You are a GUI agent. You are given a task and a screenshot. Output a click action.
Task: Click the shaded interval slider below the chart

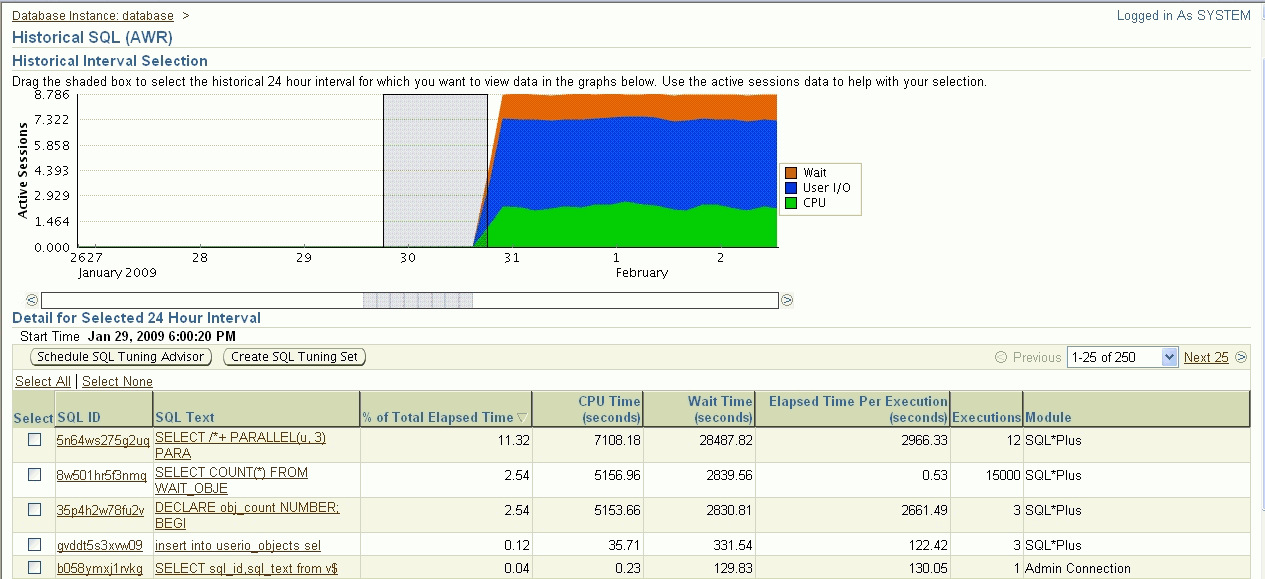point(418,298)
